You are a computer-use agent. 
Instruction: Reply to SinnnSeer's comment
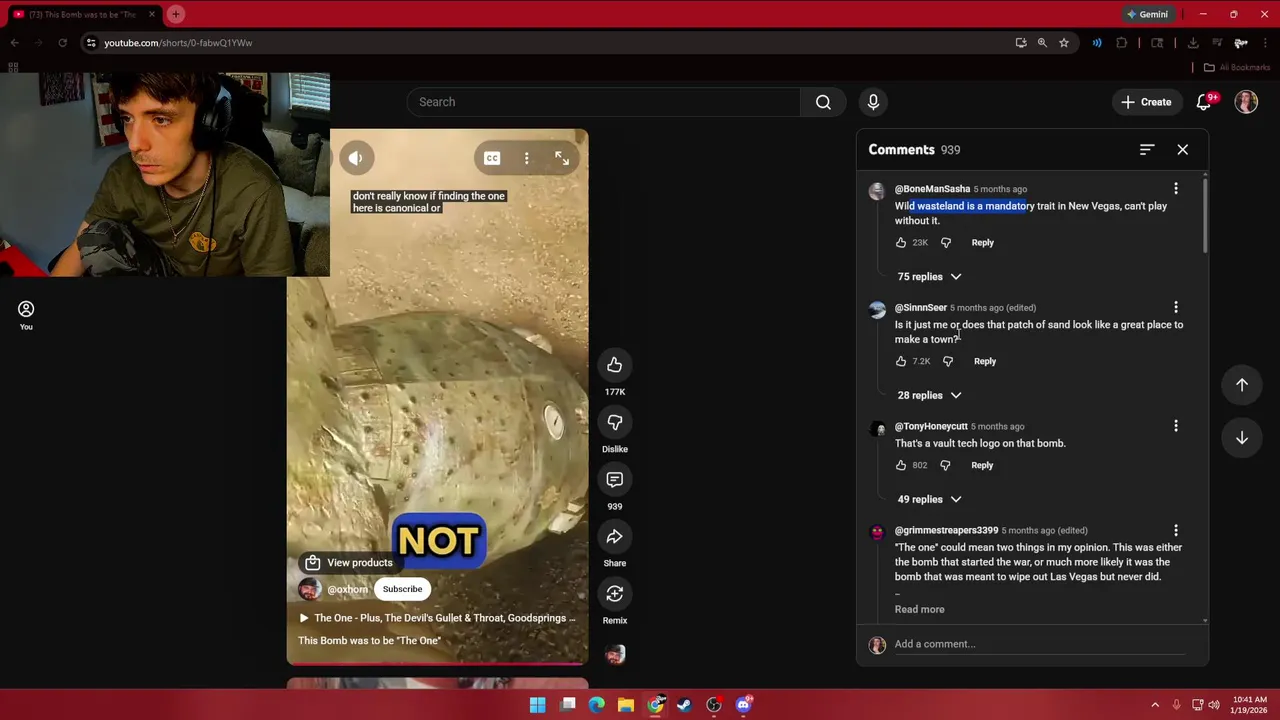pos(985,361)
